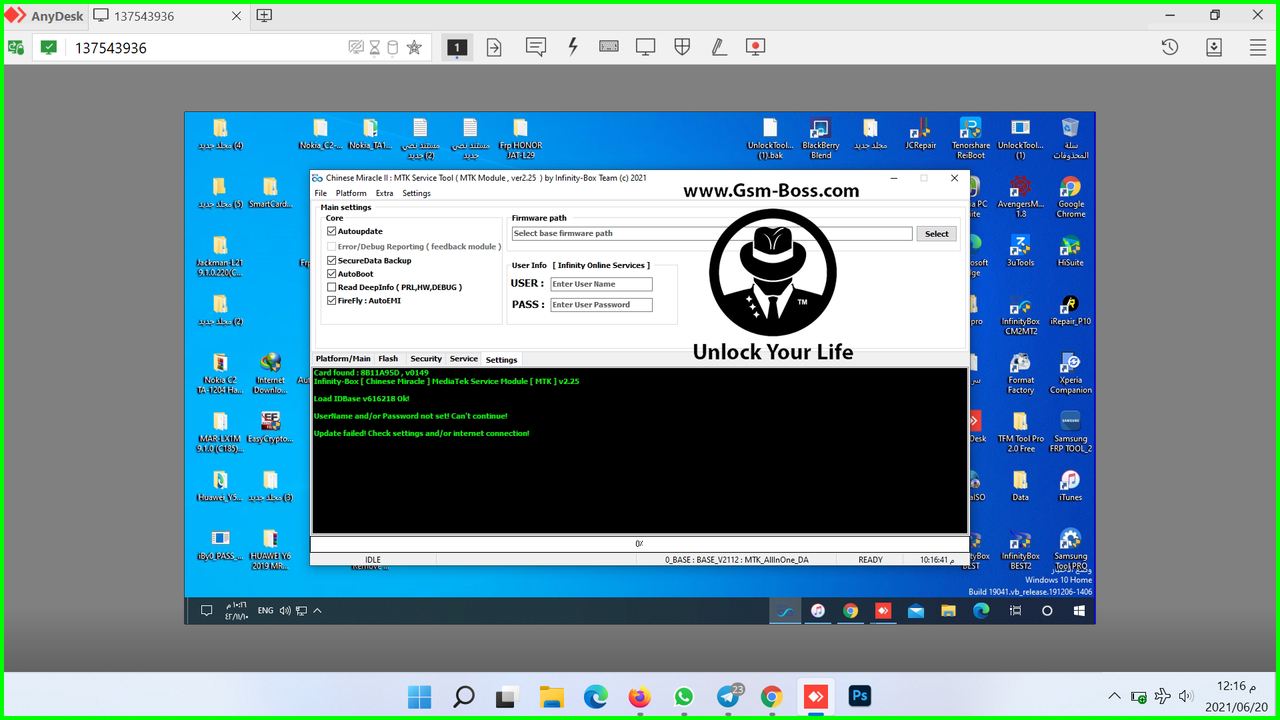Open the JCRepair desktop icon
1280x720 pixels.
[x=920, y=134]
